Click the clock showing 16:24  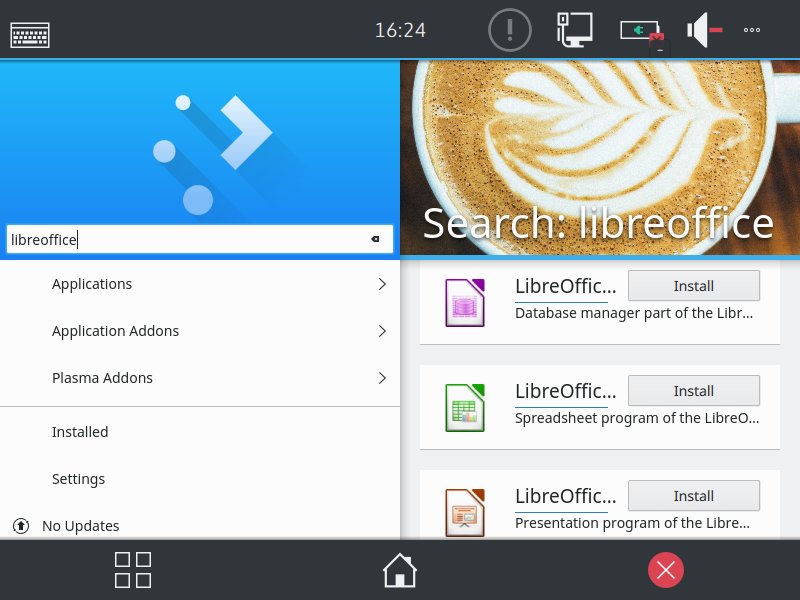[x=401, y=30]
